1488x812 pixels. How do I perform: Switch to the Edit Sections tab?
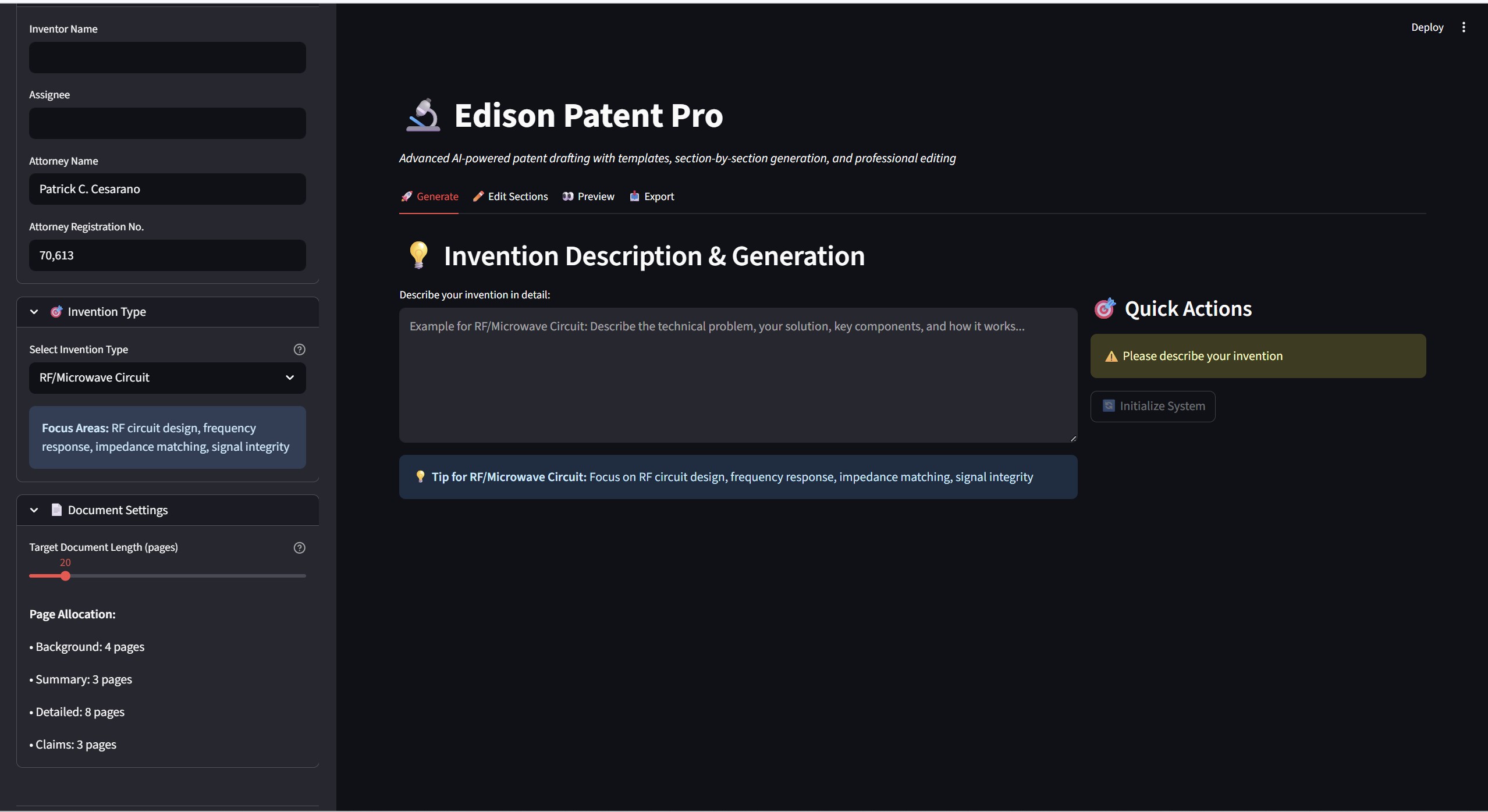coord(510,197)
